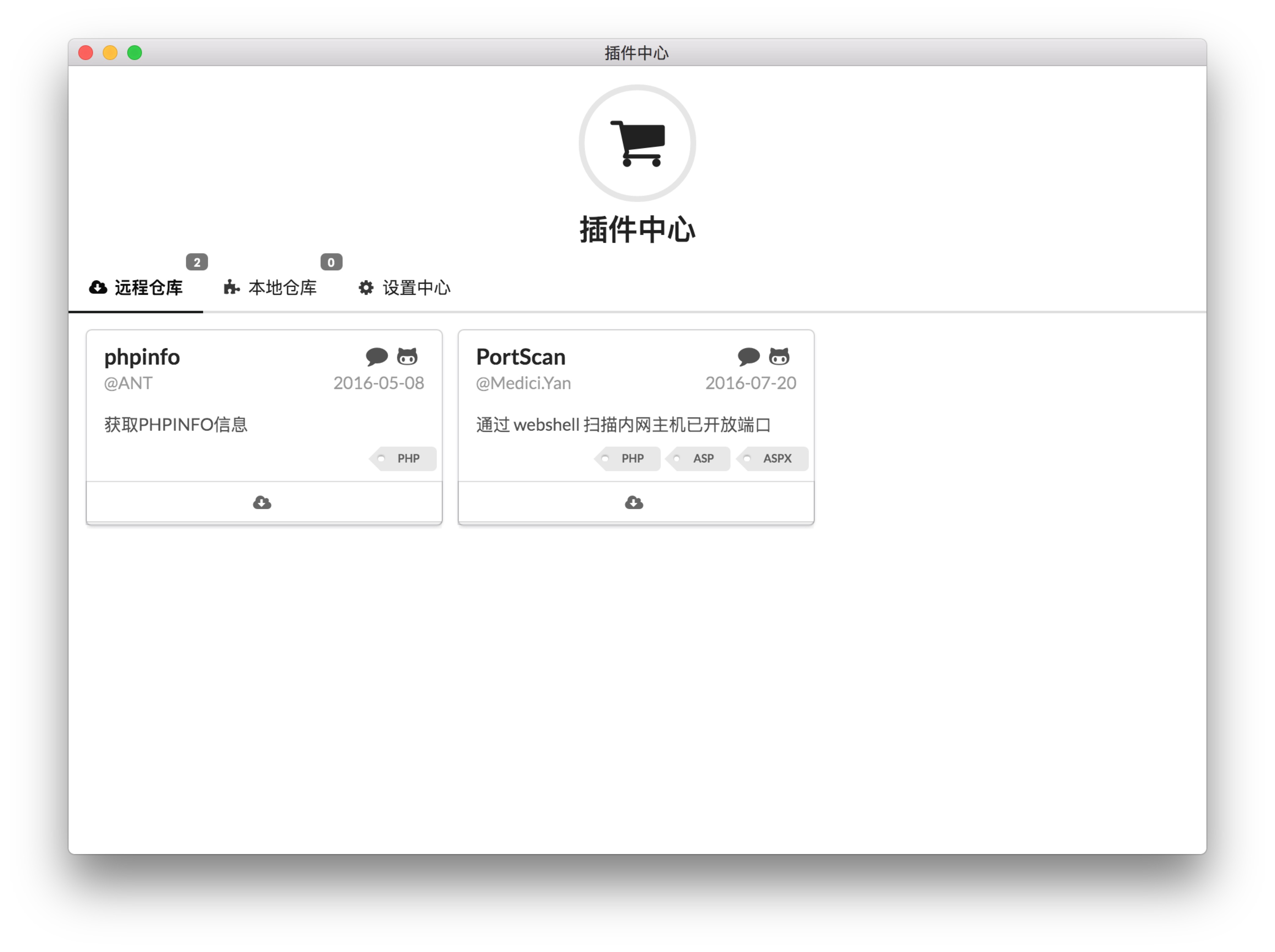The height and width of the screenshot is (952, 1275).
Task: Click the @Medici.Yan author name
Action: coord(523,383)
